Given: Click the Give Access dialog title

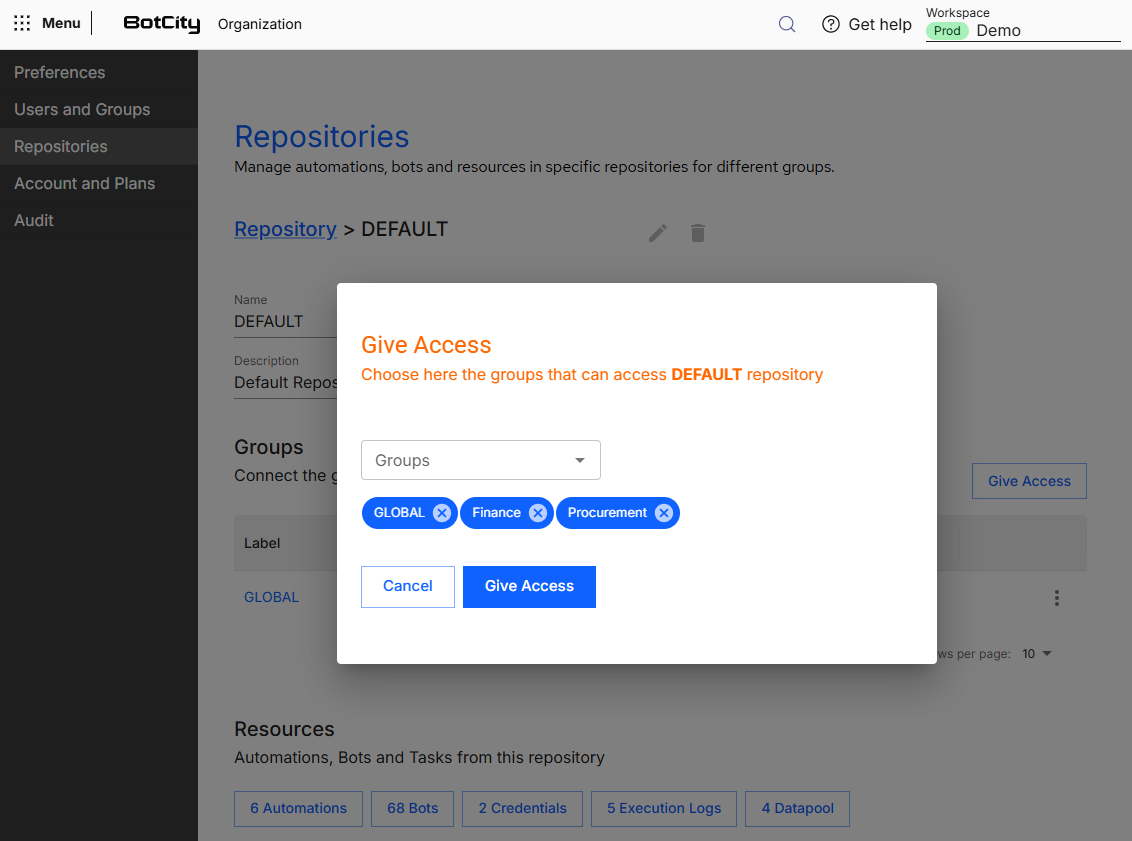Looking at the screenshot, I should (x=426, y=345).
